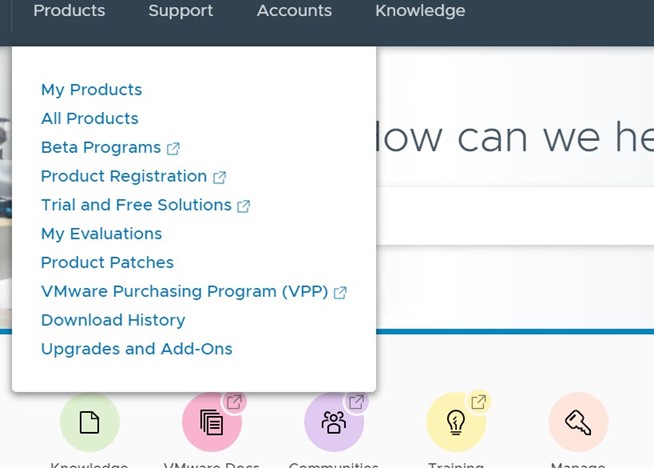Open the Training lightbulb icon

tap(455, 422)
